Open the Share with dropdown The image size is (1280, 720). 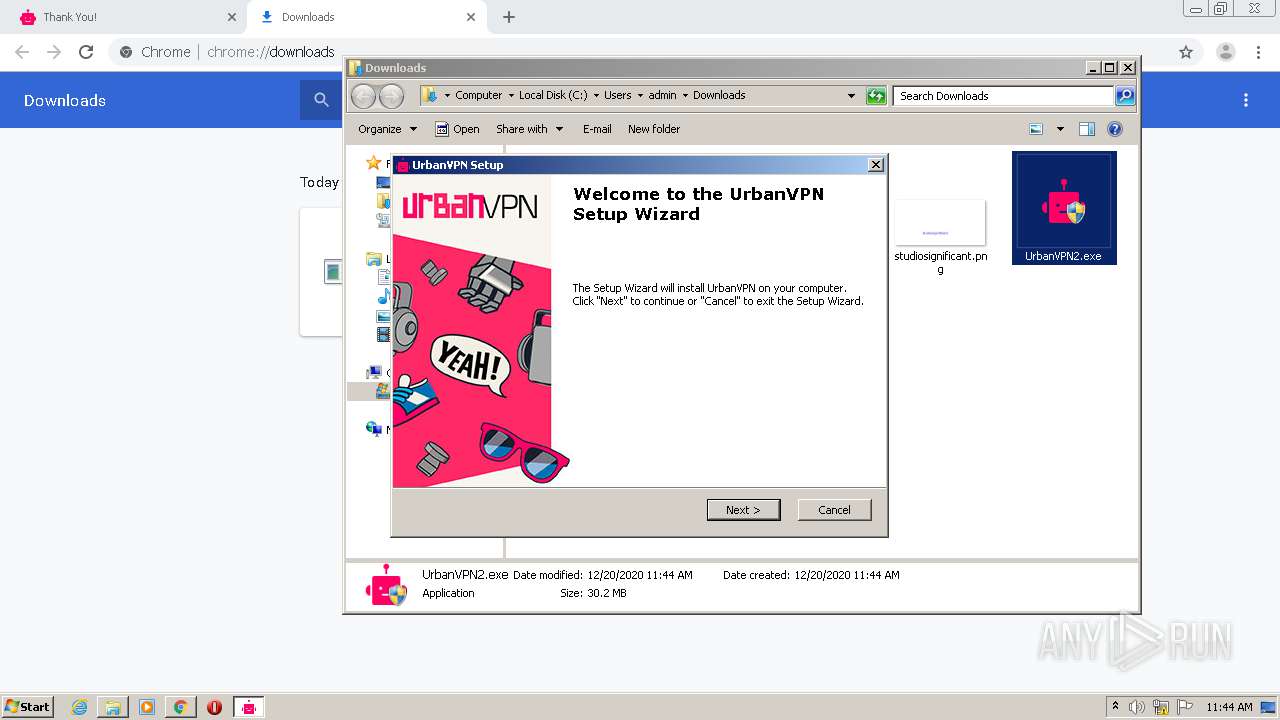click(530, 129)
